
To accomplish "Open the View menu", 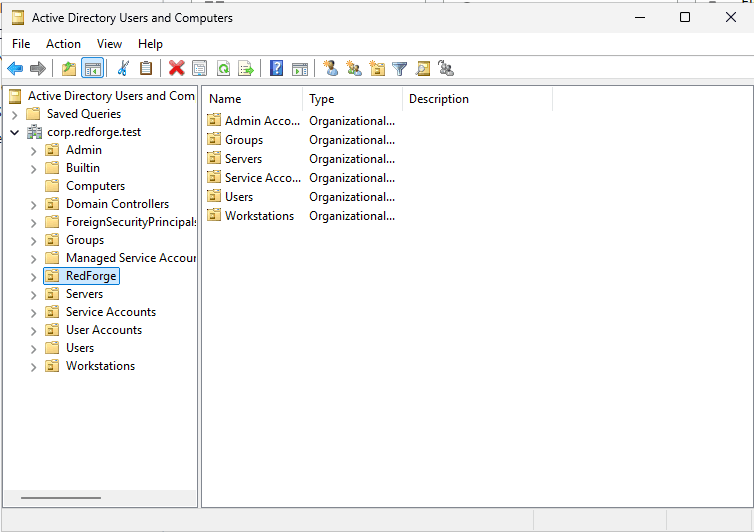I will click(x=109, y=44).
